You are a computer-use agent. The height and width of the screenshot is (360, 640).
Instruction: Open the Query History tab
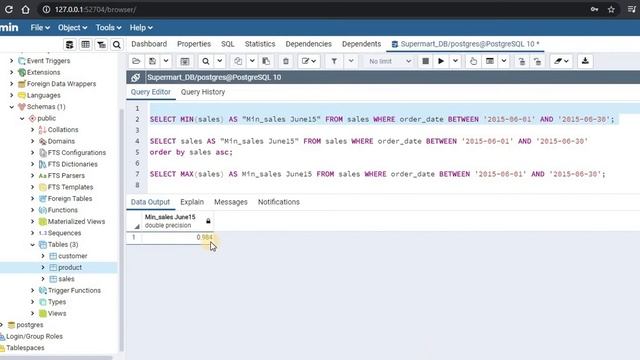tap(203, 92)
